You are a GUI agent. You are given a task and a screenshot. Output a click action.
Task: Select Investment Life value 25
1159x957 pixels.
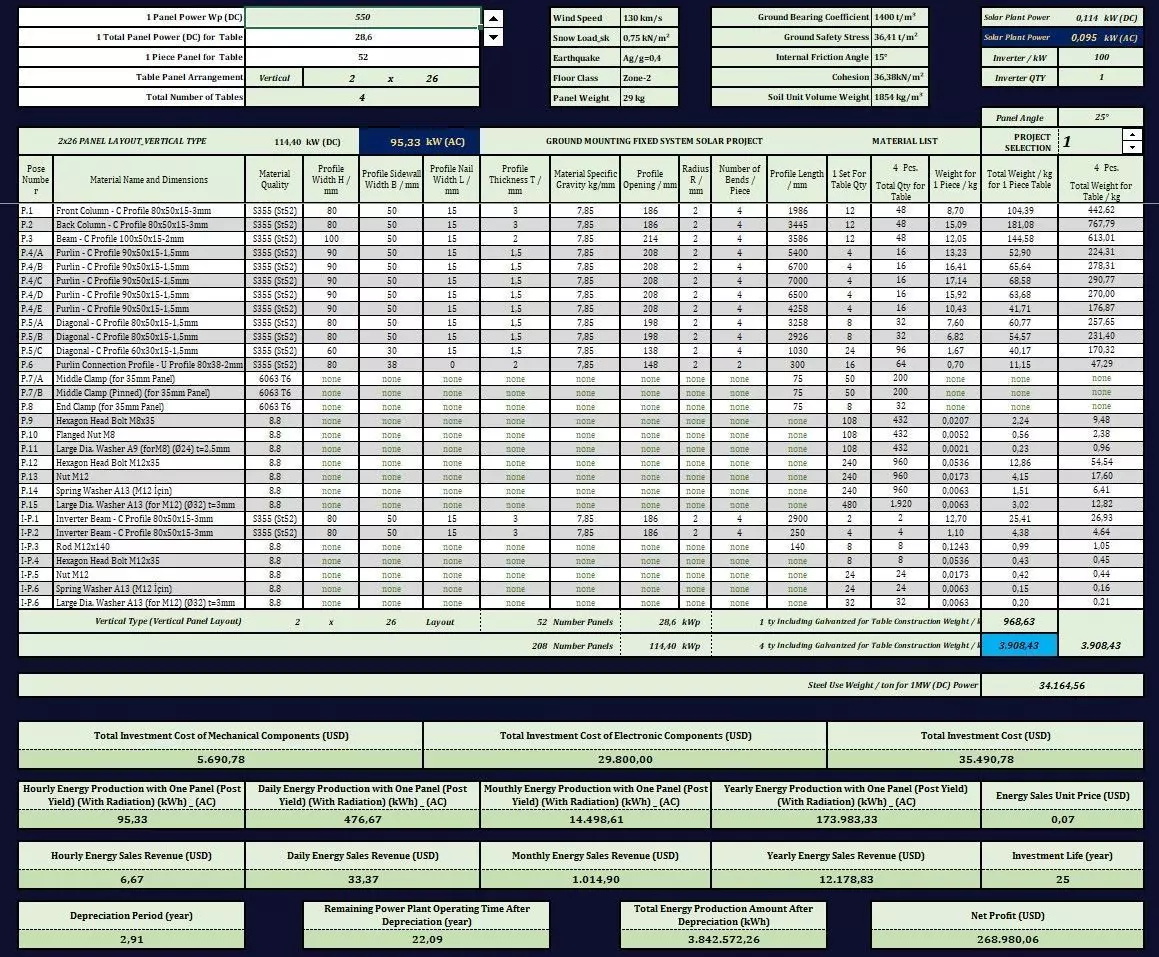point(1062,879)
